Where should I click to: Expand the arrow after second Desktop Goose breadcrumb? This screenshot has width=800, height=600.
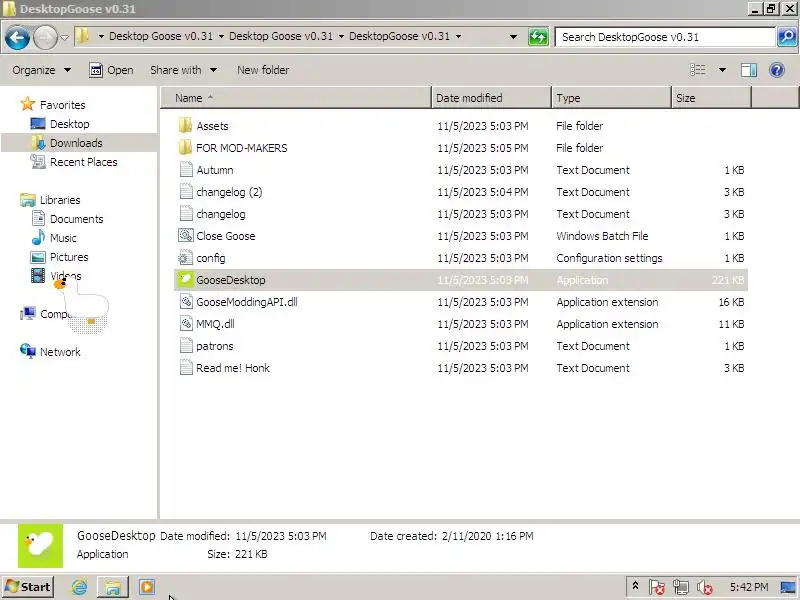(x=341, y=36)
